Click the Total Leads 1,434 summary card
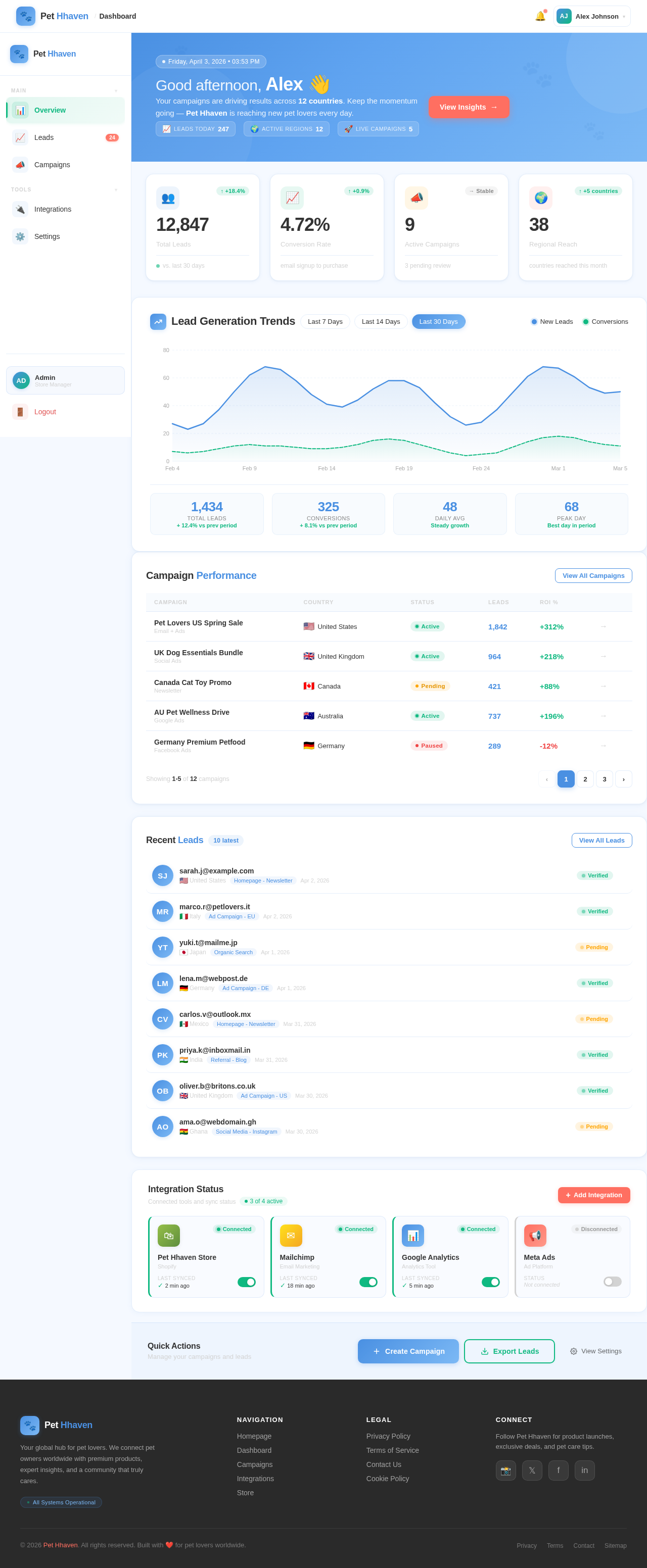This screenshot has height=1568, width=647. point(207,514)
